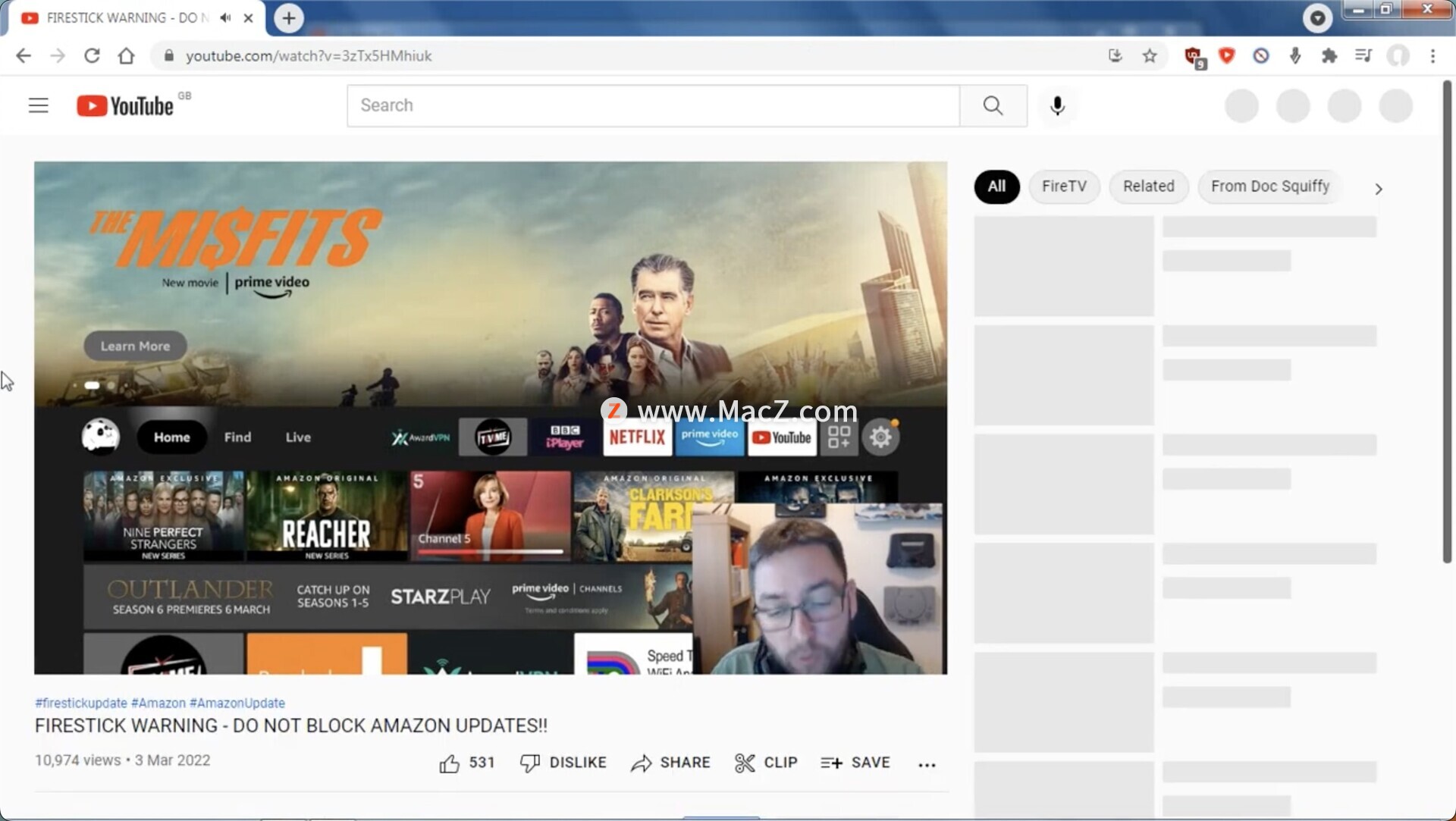Screen dimensions: 1456x821
Task: Click the site lock icon in address bar
Action: pos(168,56)
